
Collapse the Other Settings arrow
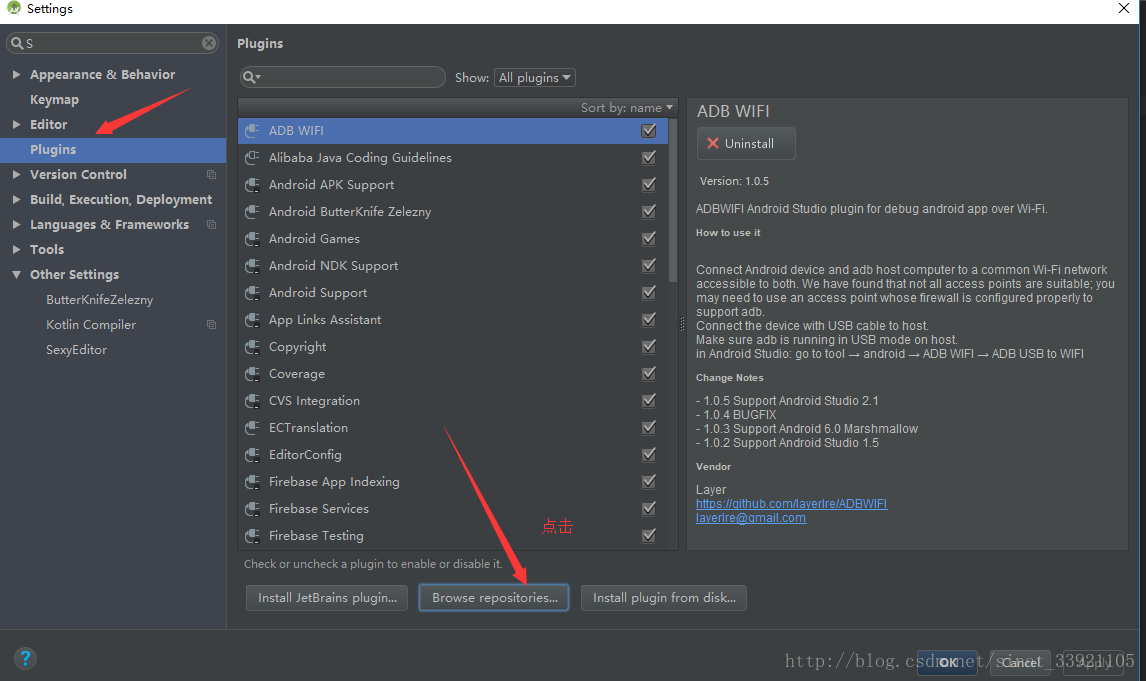[16, 275]
